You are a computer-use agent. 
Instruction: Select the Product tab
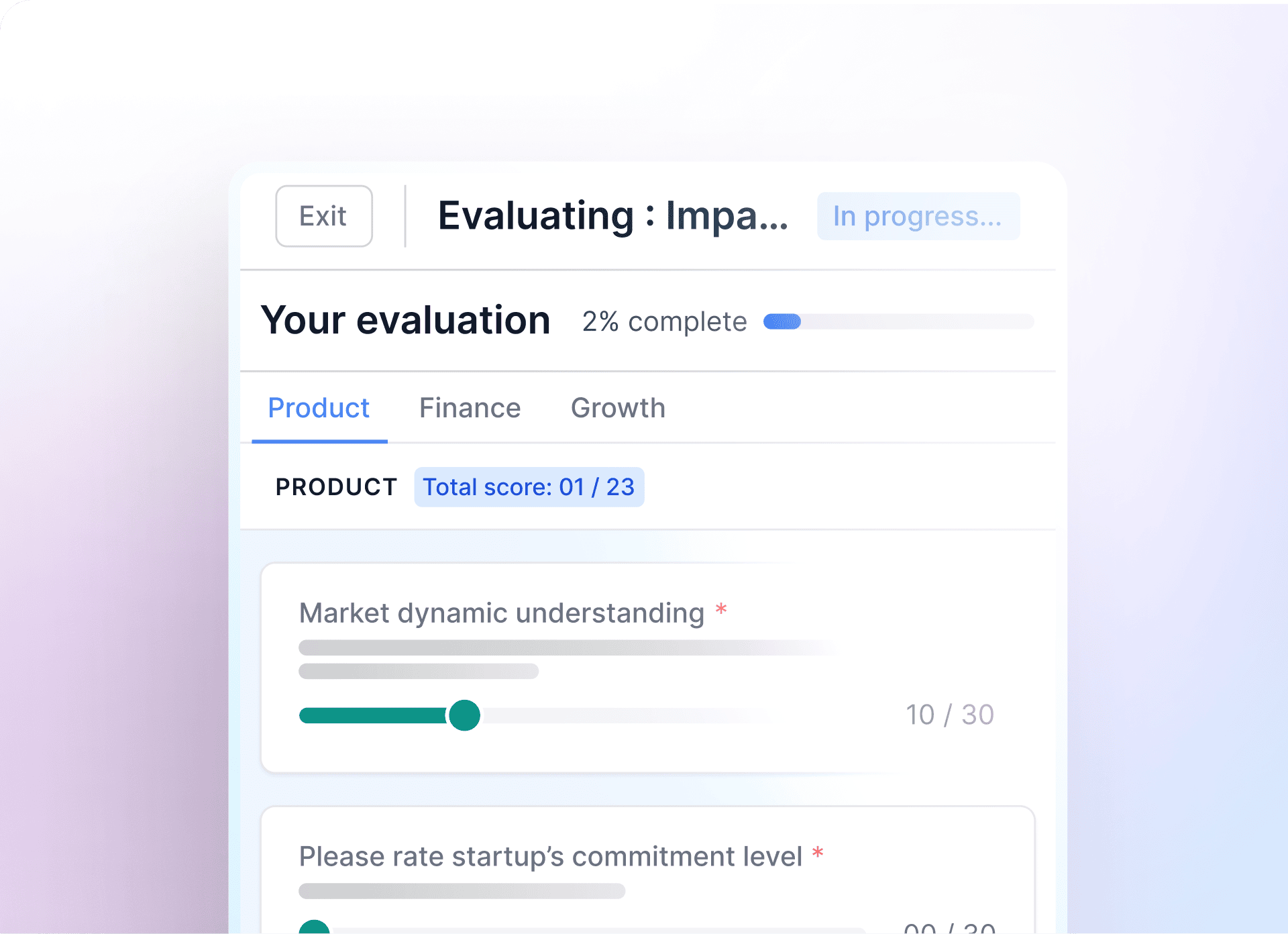tap(319, 408)
